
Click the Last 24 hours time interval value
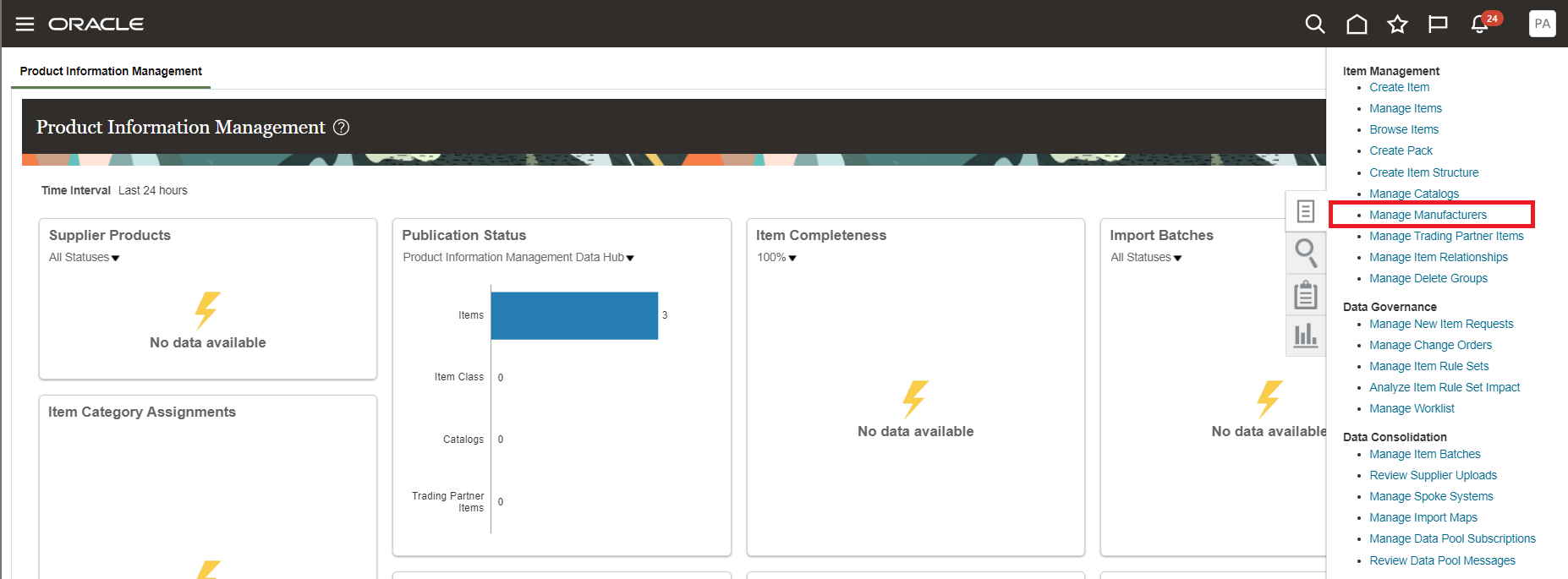153,190
